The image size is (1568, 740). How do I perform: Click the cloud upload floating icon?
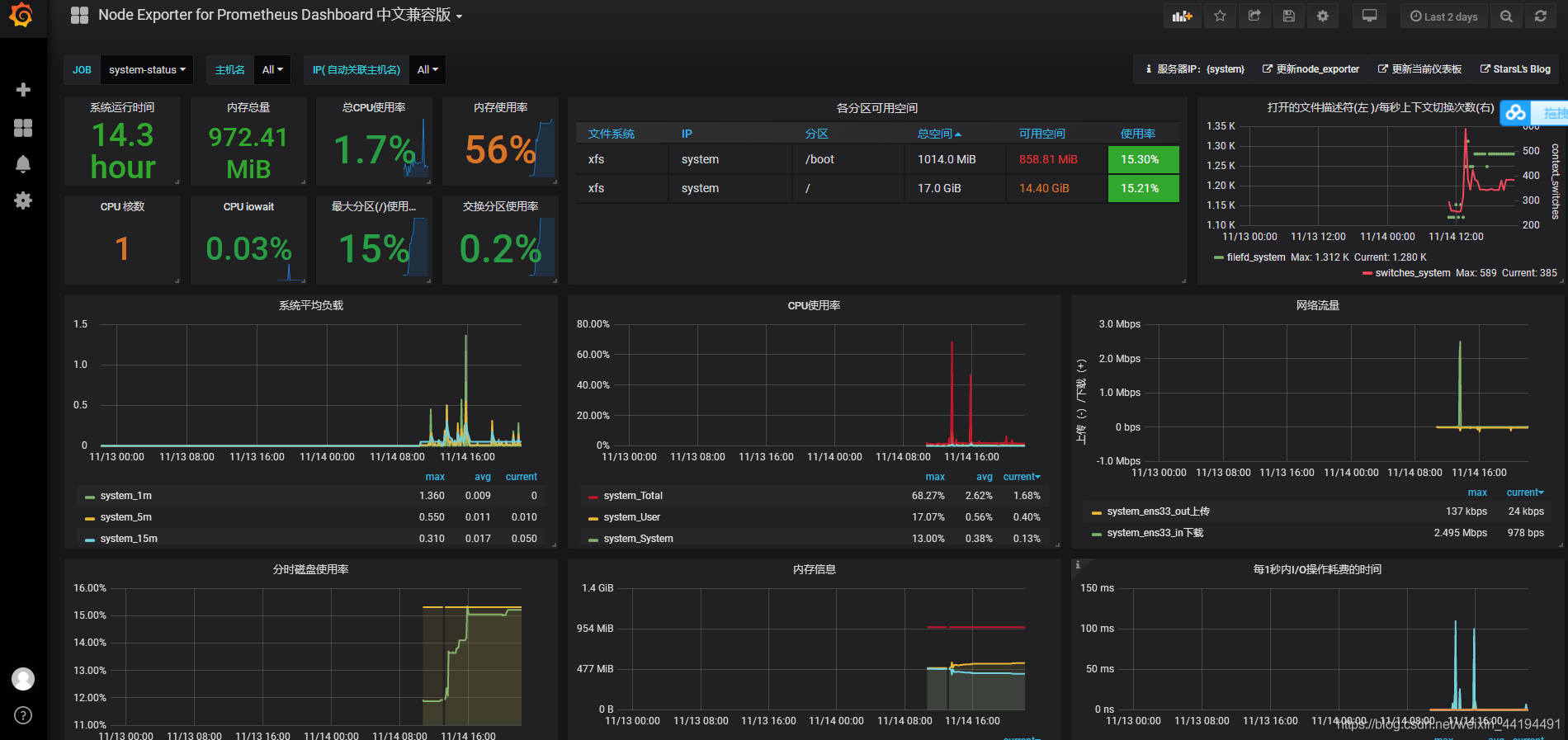point(1515,113)
